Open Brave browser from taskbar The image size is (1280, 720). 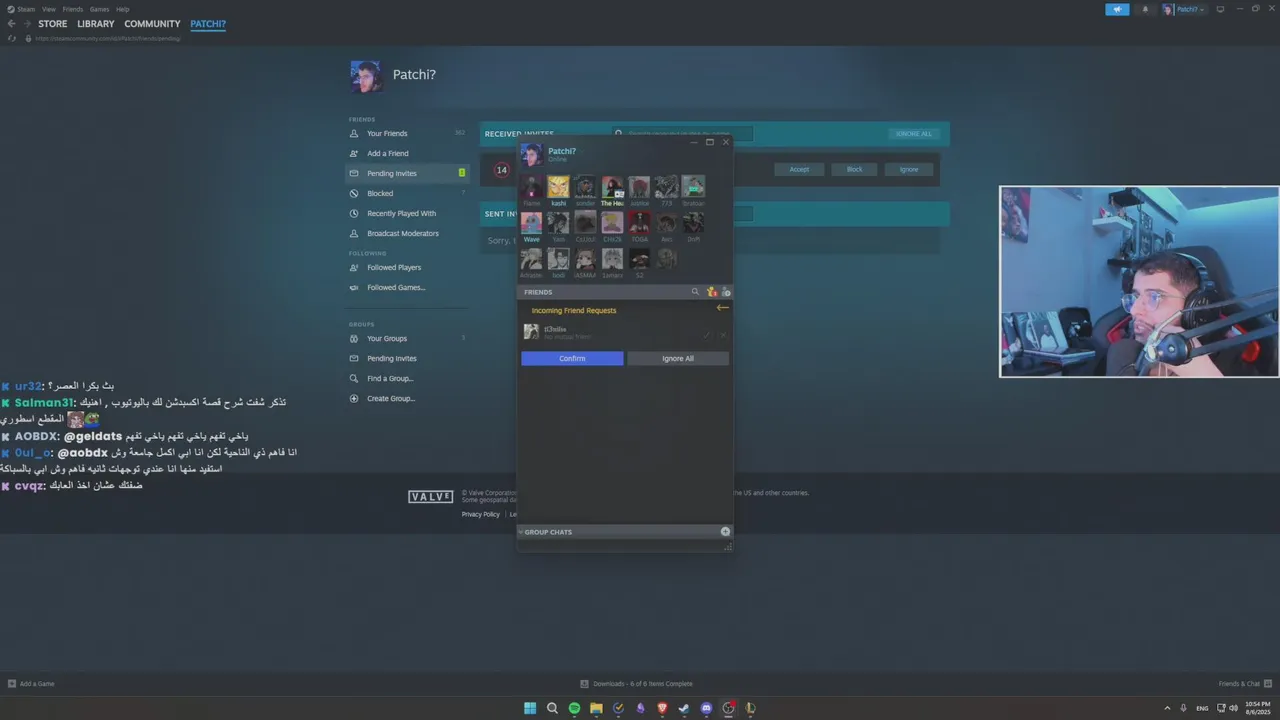(662, 708)
